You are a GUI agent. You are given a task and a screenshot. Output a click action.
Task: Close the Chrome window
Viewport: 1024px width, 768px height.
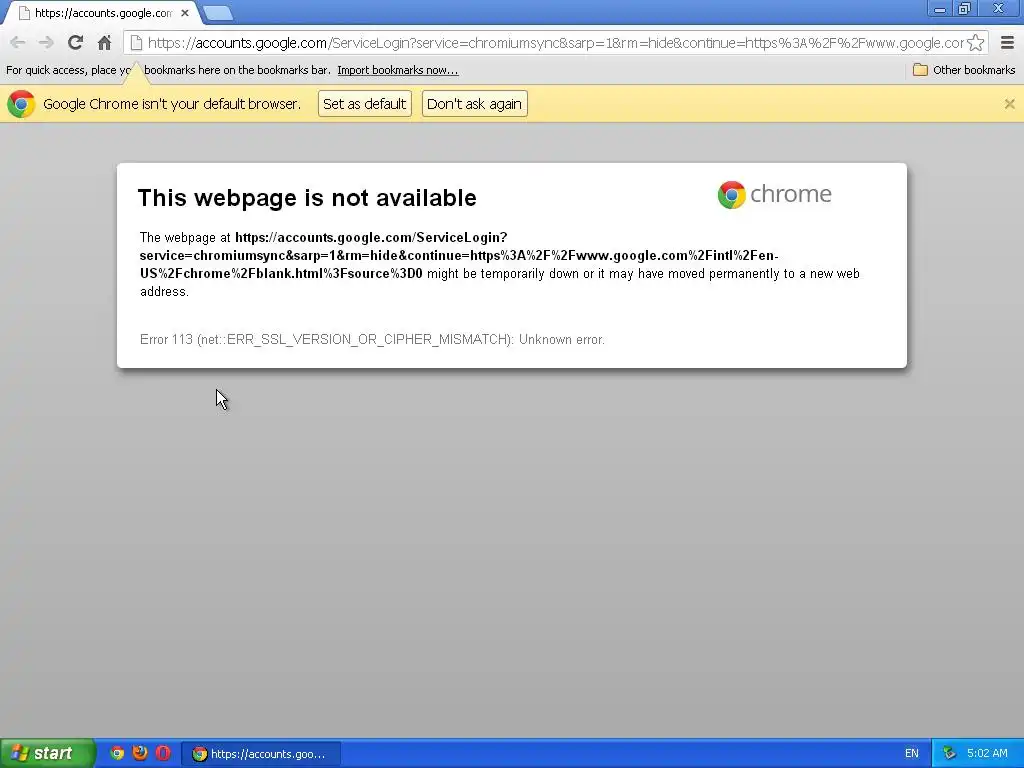[x=999, y=9]
